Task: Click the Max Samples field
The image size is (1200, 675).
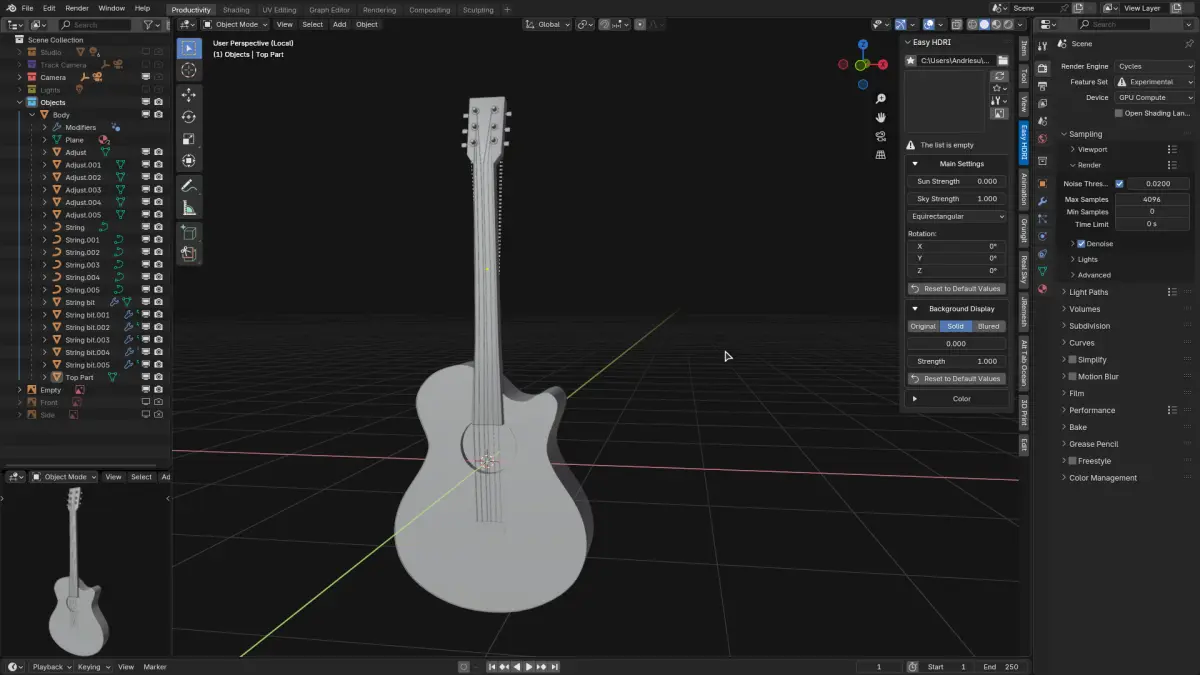Action: tap(1154, 200)
